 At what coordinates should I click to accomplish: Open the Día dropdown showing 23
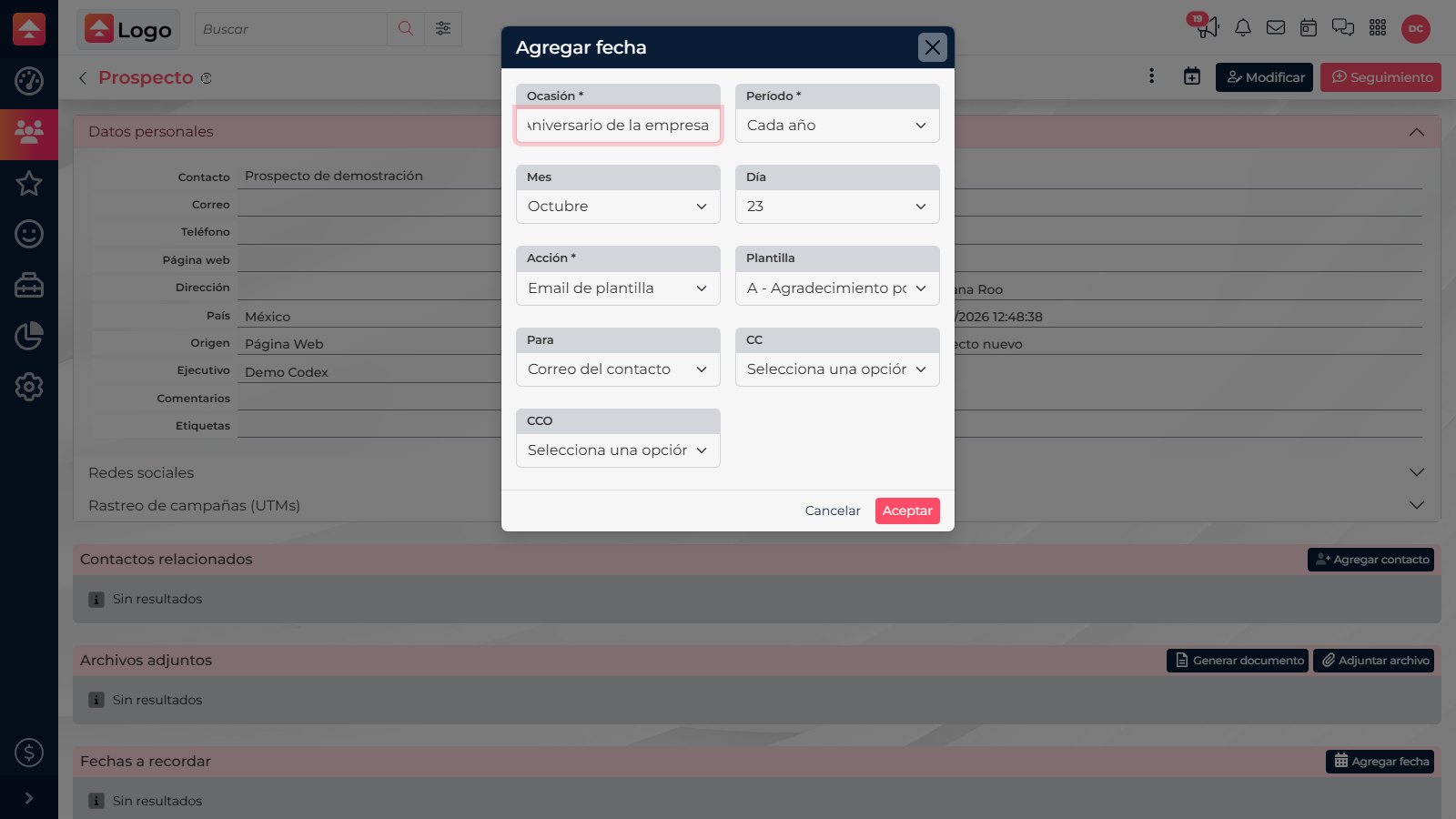click(837, 207)
